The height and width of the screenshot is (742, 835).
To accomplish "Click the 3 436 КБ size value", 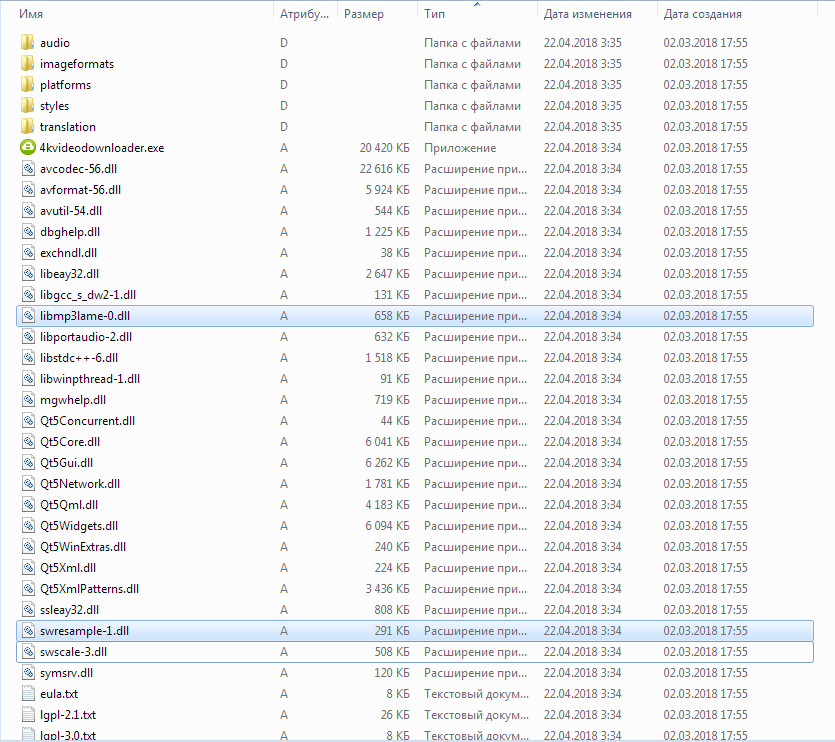I will [x=388, y=589].
